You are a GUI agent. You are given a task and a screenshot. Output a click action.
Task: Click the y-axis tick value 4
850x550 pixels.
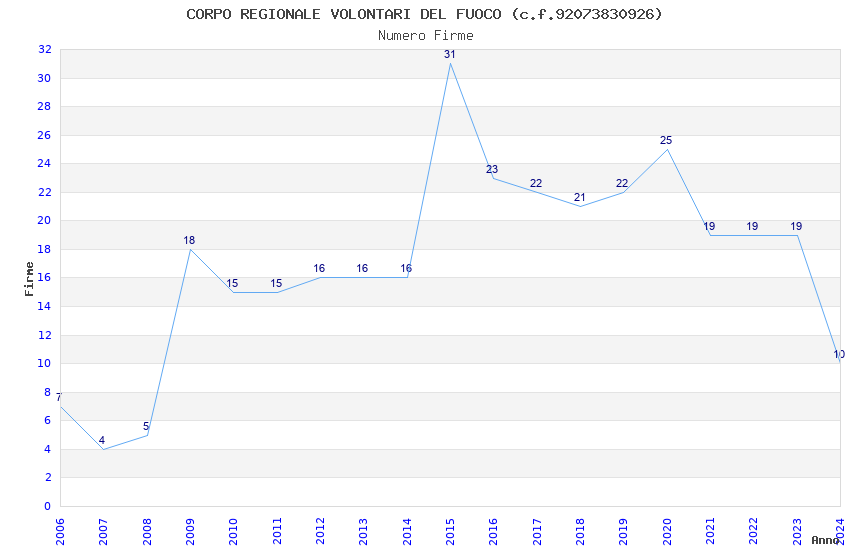click(x=48, y=449)
